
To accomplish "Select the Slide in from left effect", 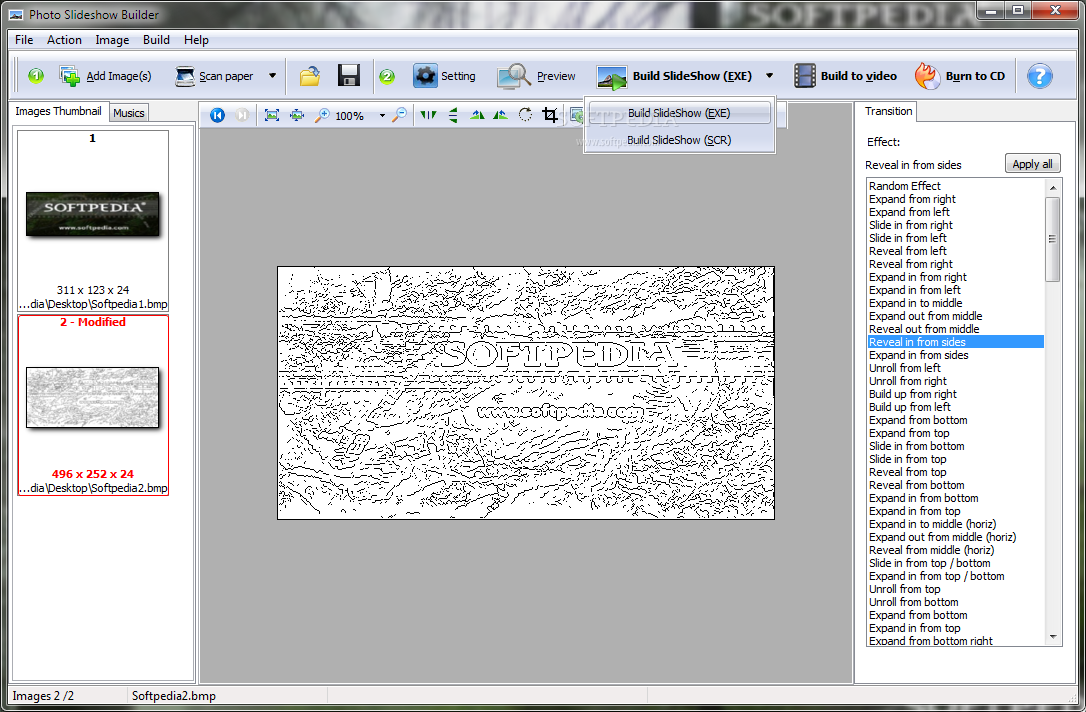I will 956,238.
